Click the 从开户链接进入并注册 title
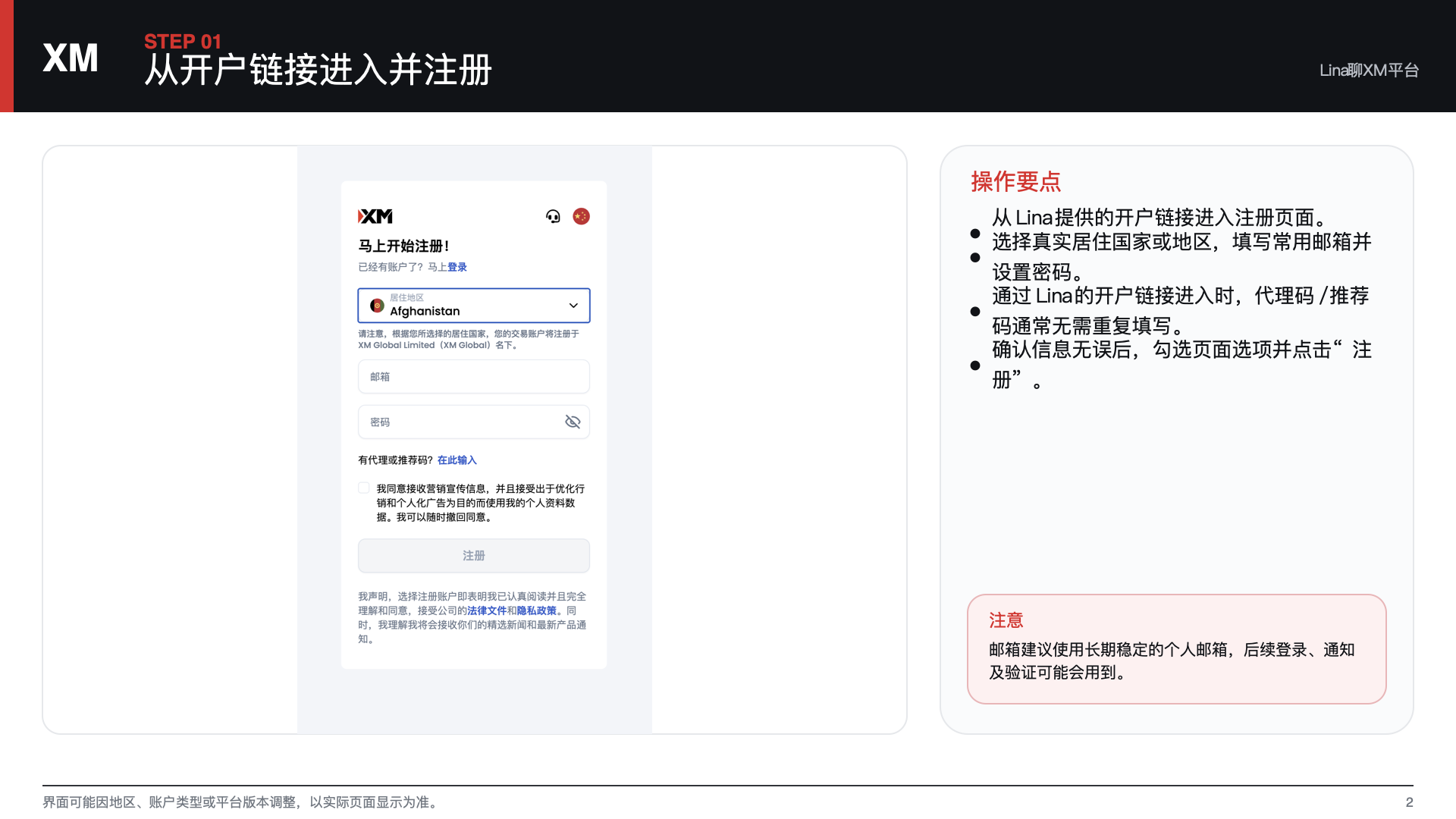 click(x=318, y=71)
